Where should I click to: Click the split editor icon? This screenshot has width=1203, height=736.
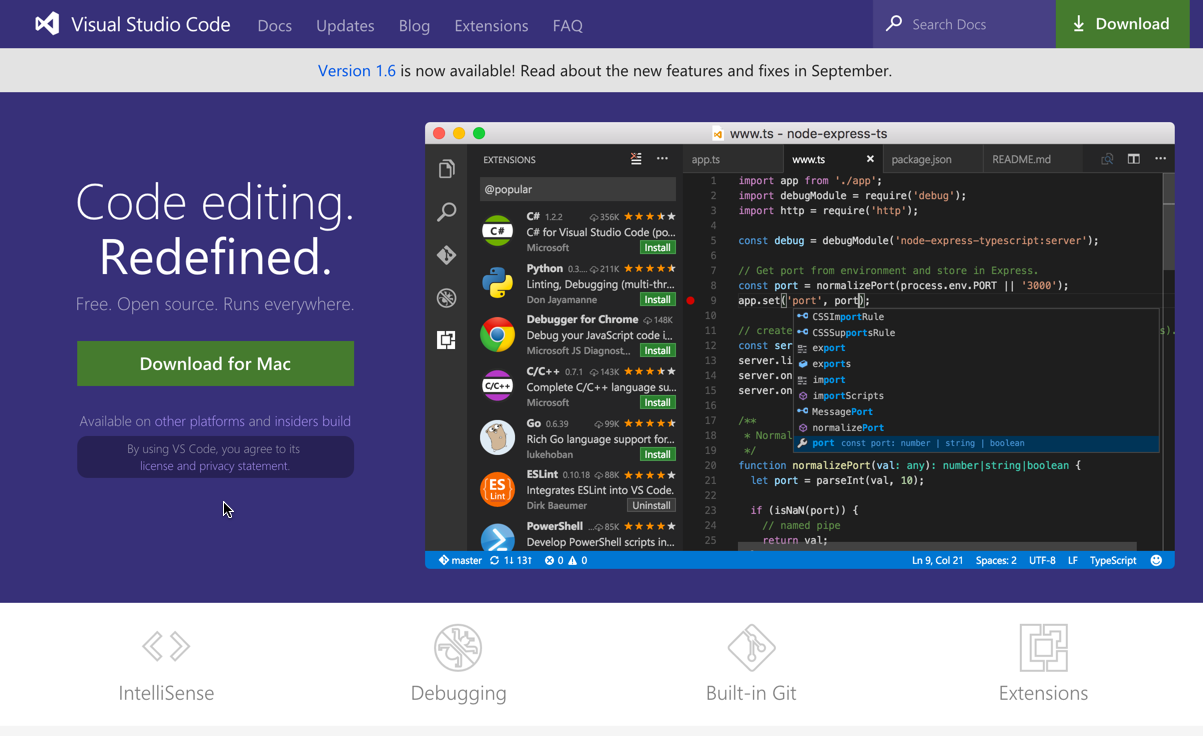[x=1133, y=159]
